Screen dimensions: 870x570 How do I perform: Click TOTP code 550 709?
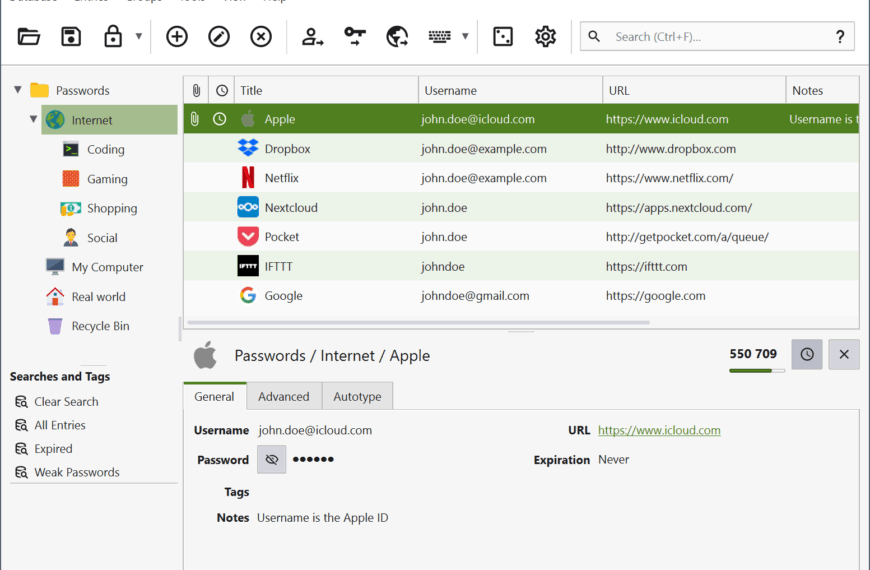point(753,354)
